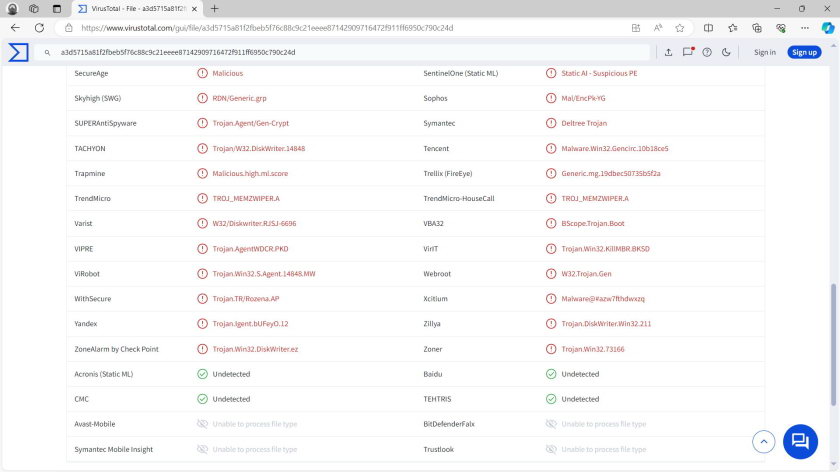Close the VirusTotal tab

click(194, 9)
